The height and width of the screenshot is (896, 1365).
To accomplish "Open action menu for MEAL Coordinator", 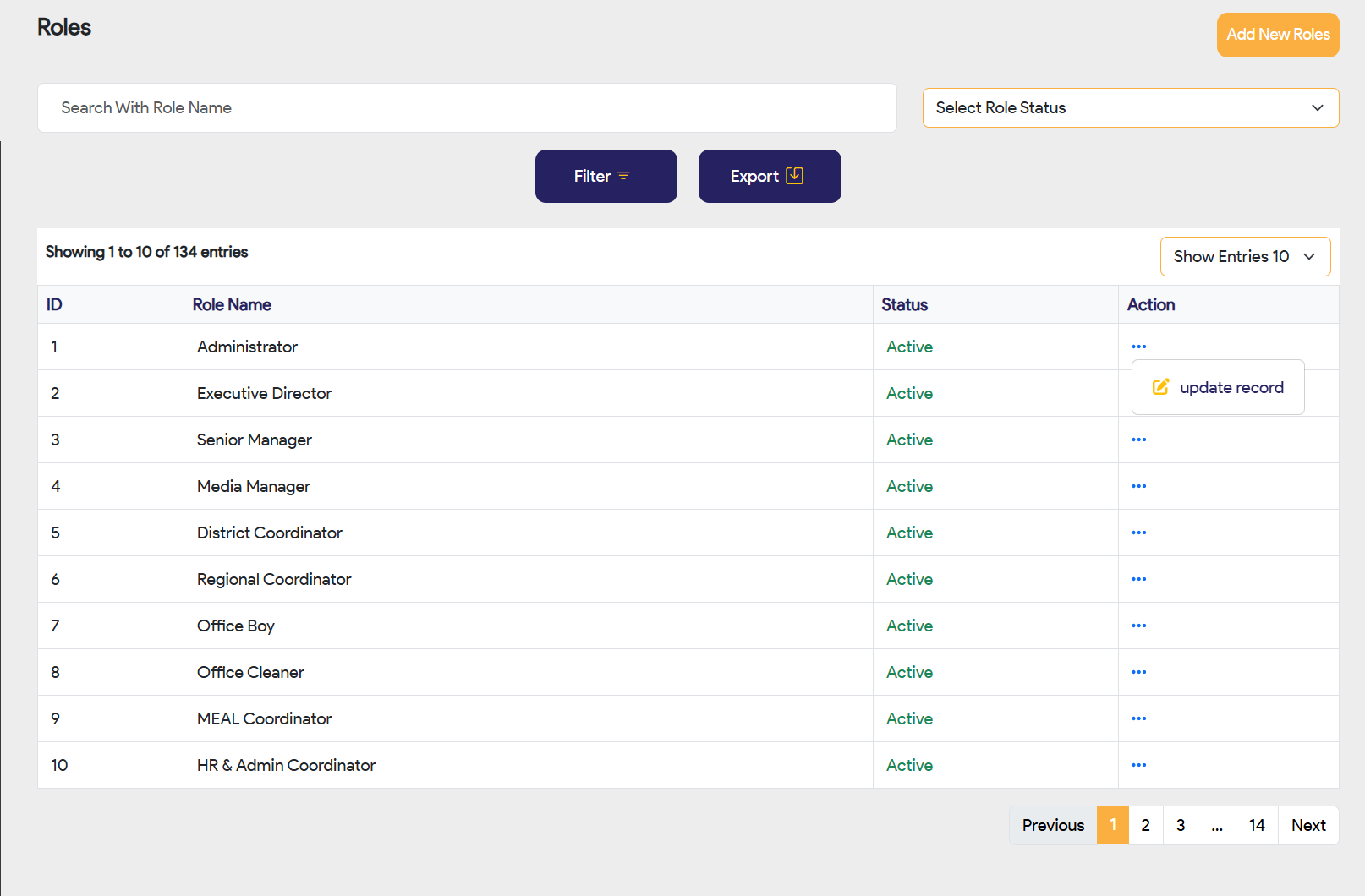I will click(1138, 718).
